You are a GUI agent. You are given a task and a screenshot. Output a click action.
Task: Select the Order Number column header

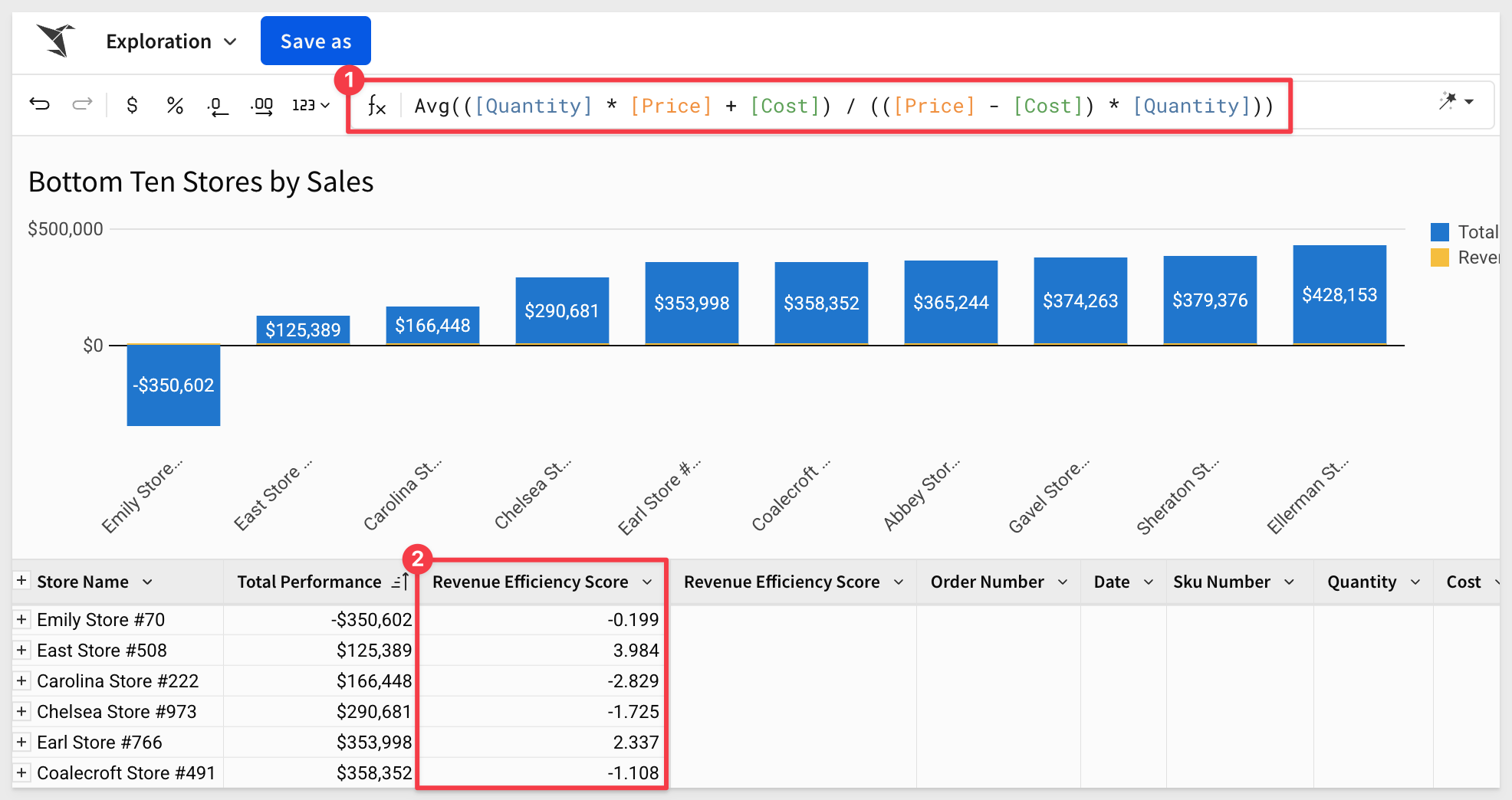point(987,582)
